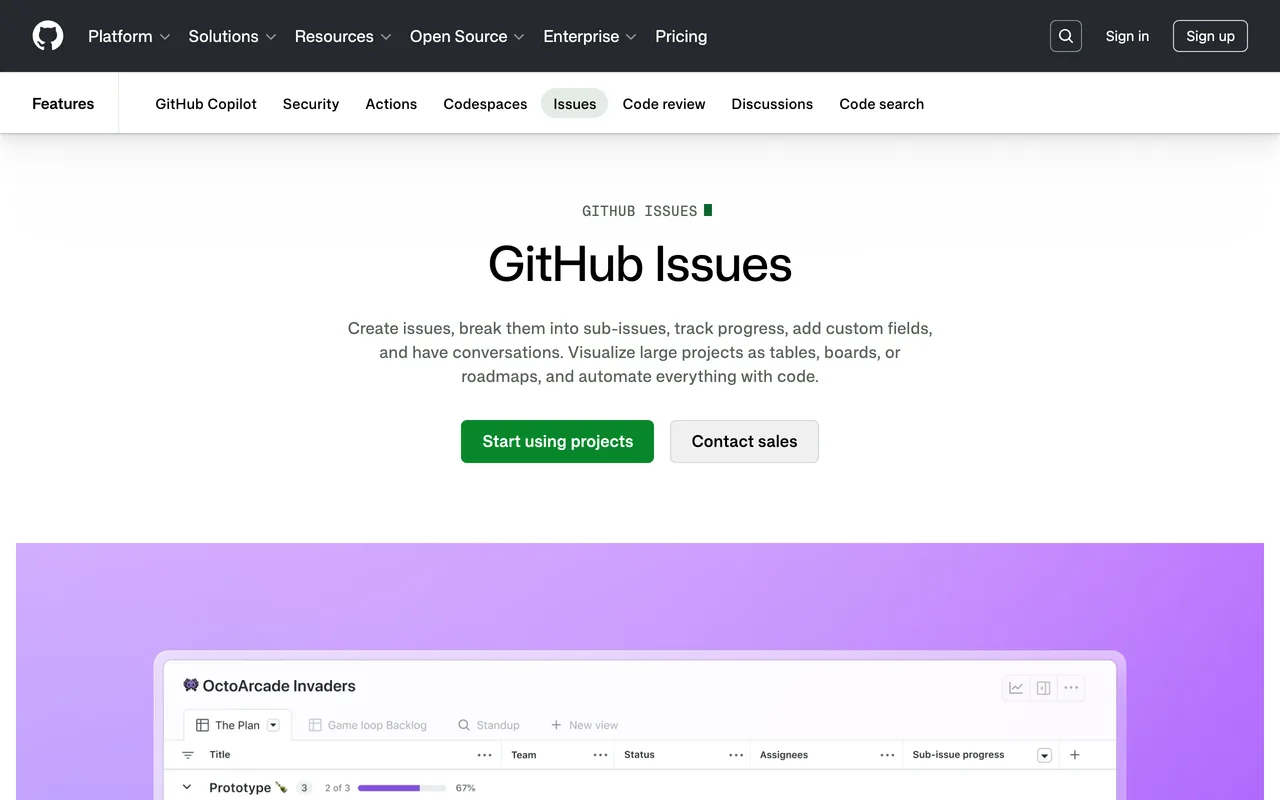Click Start using projects button
The height and width of the screenshot is (800, 1280).
(x=557, y=441)
